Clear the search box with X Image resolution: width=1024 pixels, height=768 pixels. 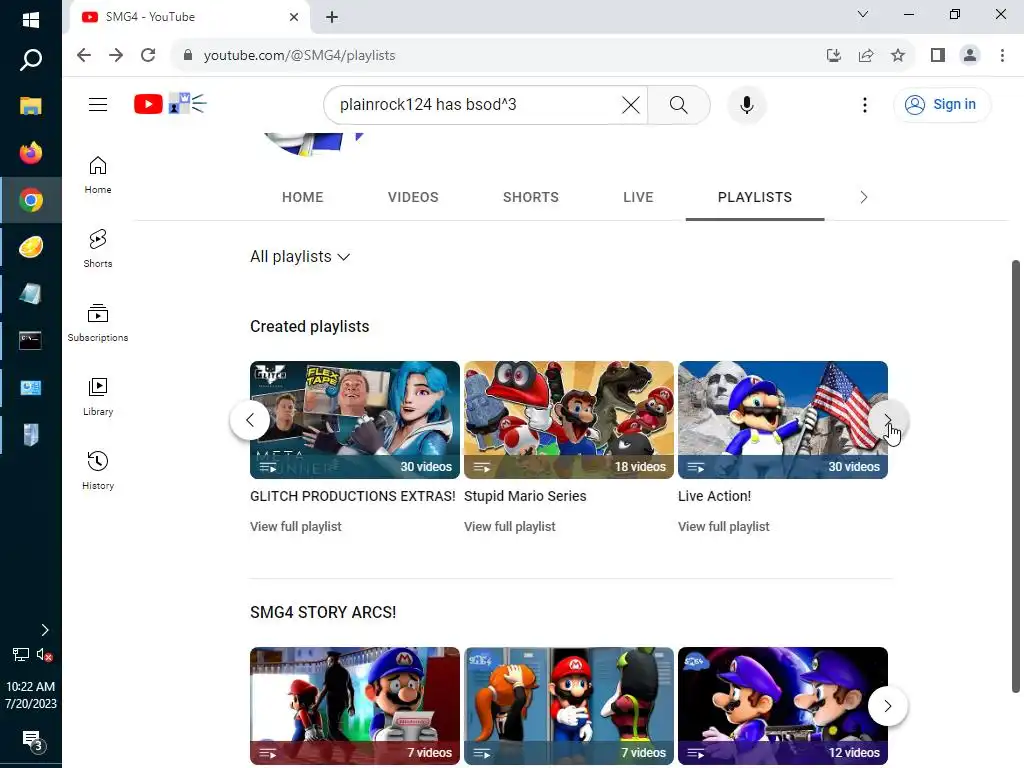[631, 104]
